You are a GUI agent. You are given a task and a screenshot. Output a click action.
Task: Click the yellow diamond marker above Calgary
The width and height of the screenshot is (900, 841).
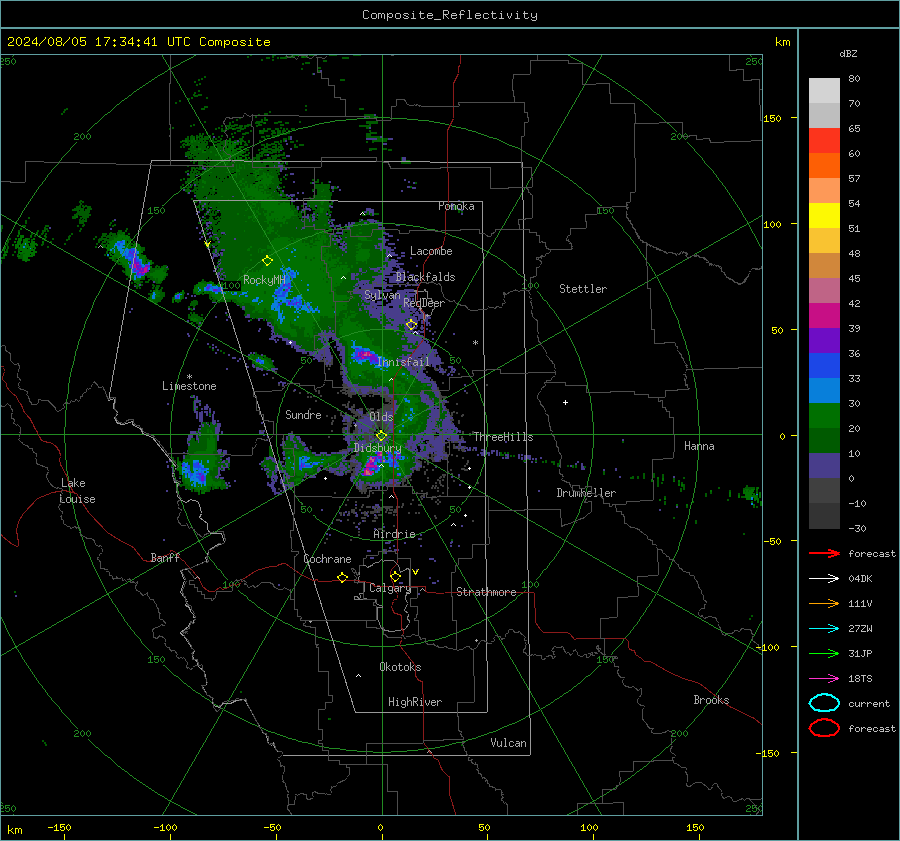pos(395,576)
